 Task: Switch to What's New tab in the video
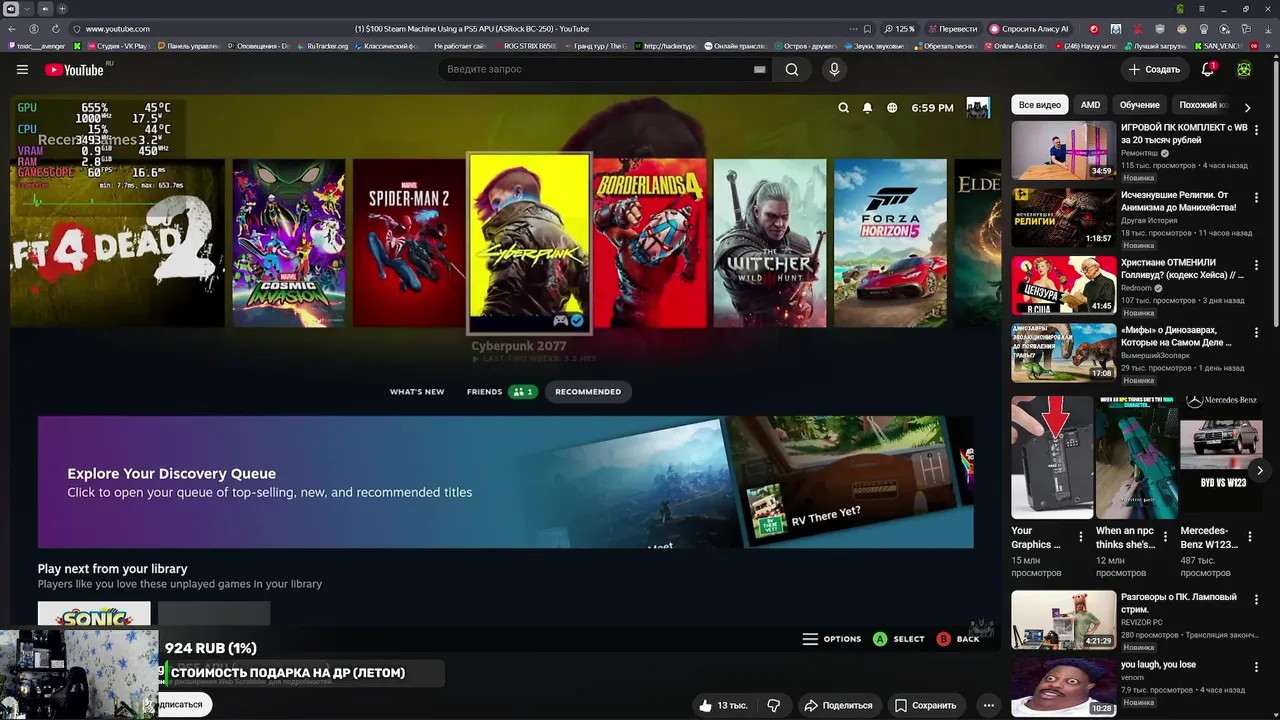point(417,392)
